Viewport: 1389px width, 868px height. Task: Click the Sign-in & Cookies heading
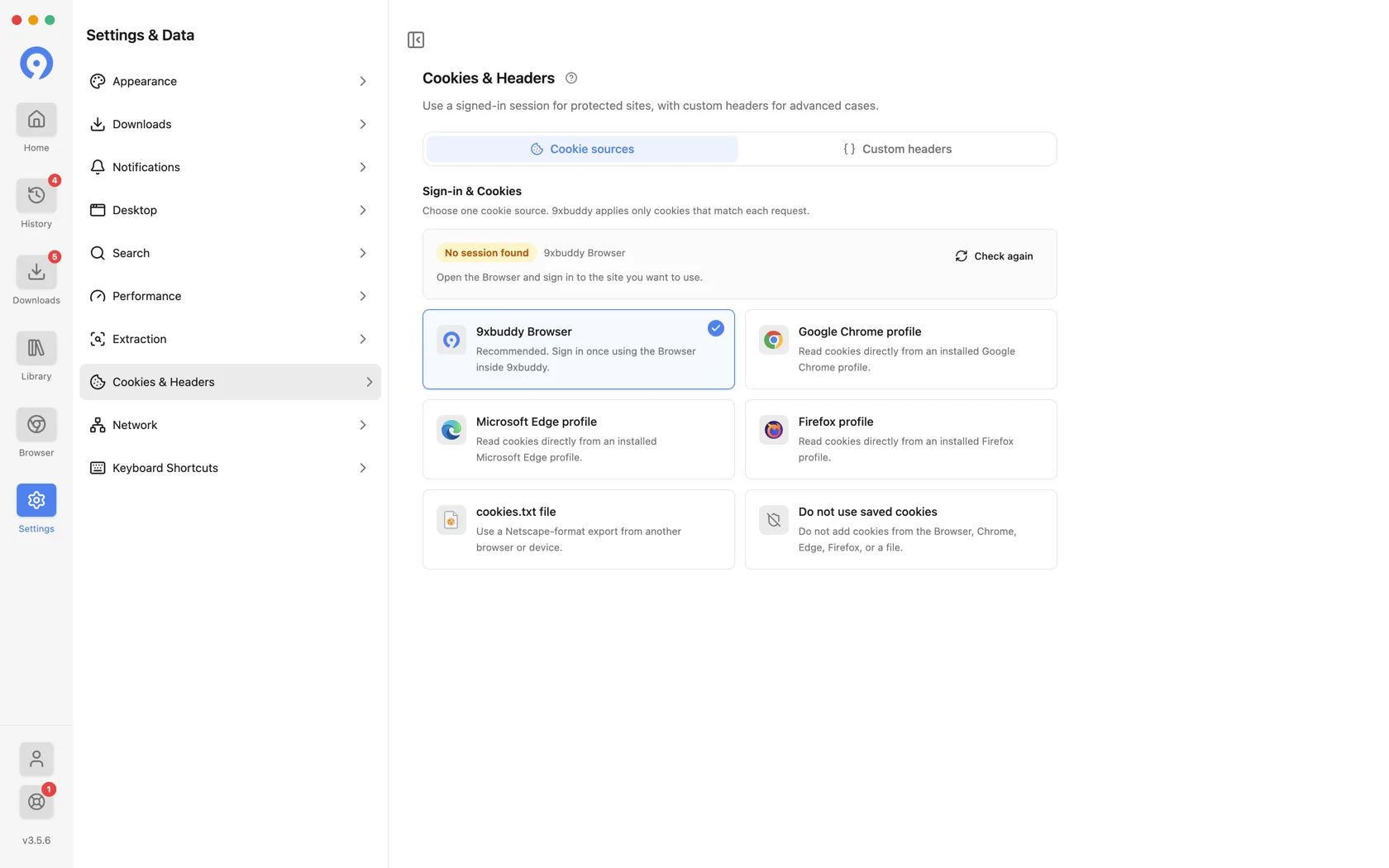point(472,191)
